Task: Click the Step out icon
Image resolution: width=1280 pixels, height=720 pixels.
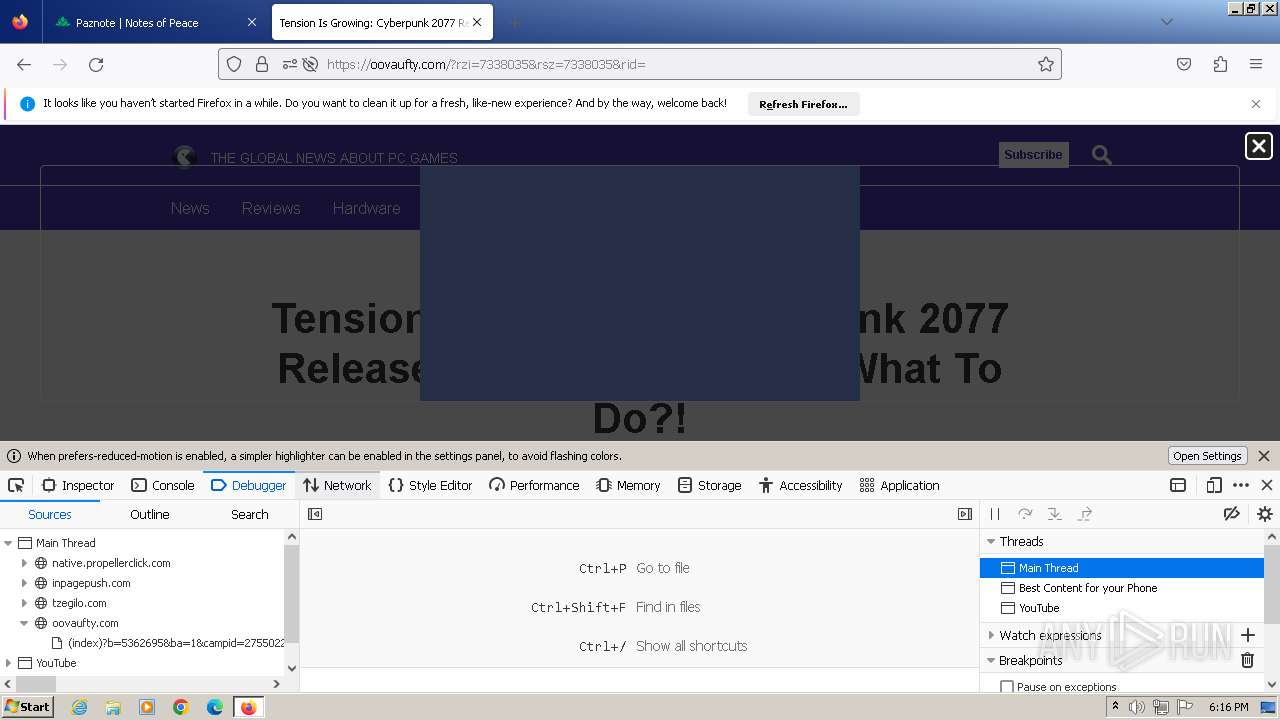Action: pyautogui.click(x=1085, y=514)
